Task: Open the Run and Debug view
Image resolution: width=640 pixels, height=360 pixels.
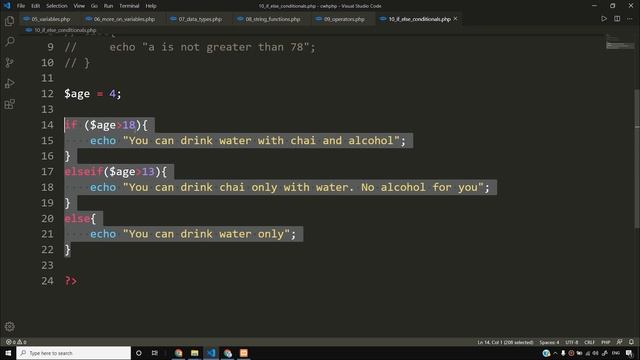Action: coord(9,83)
